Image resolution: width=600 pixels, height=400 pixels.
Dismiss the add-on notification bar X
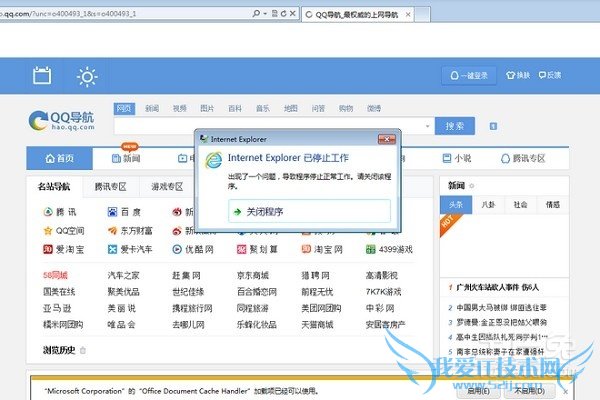[x=565, y=392]
